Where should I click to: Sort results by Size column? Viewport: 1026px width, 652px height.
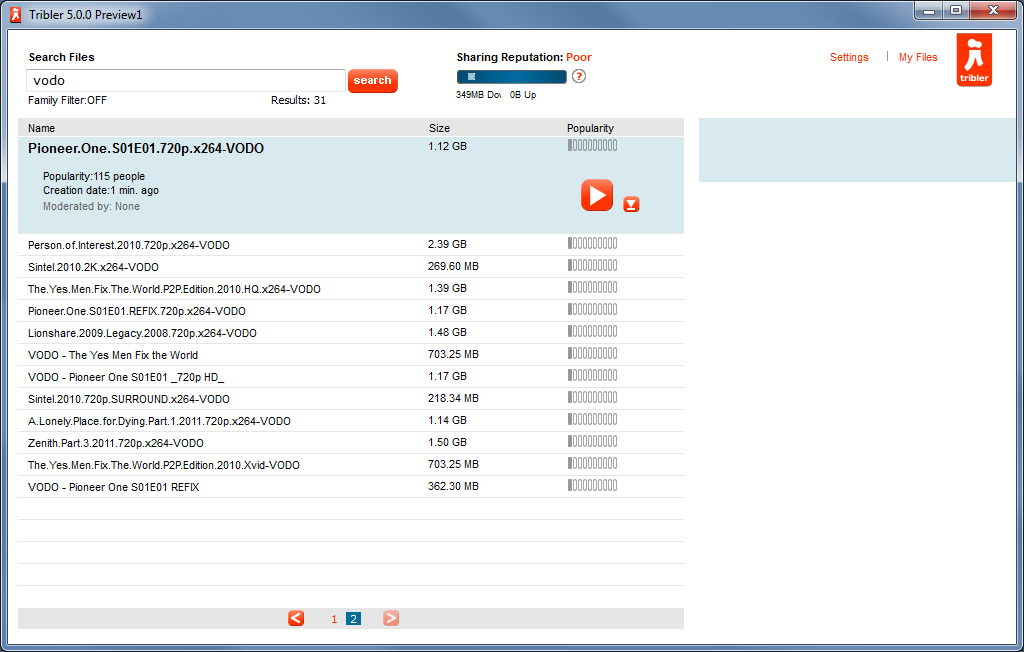pyautogui.click(x=439, y=128)
